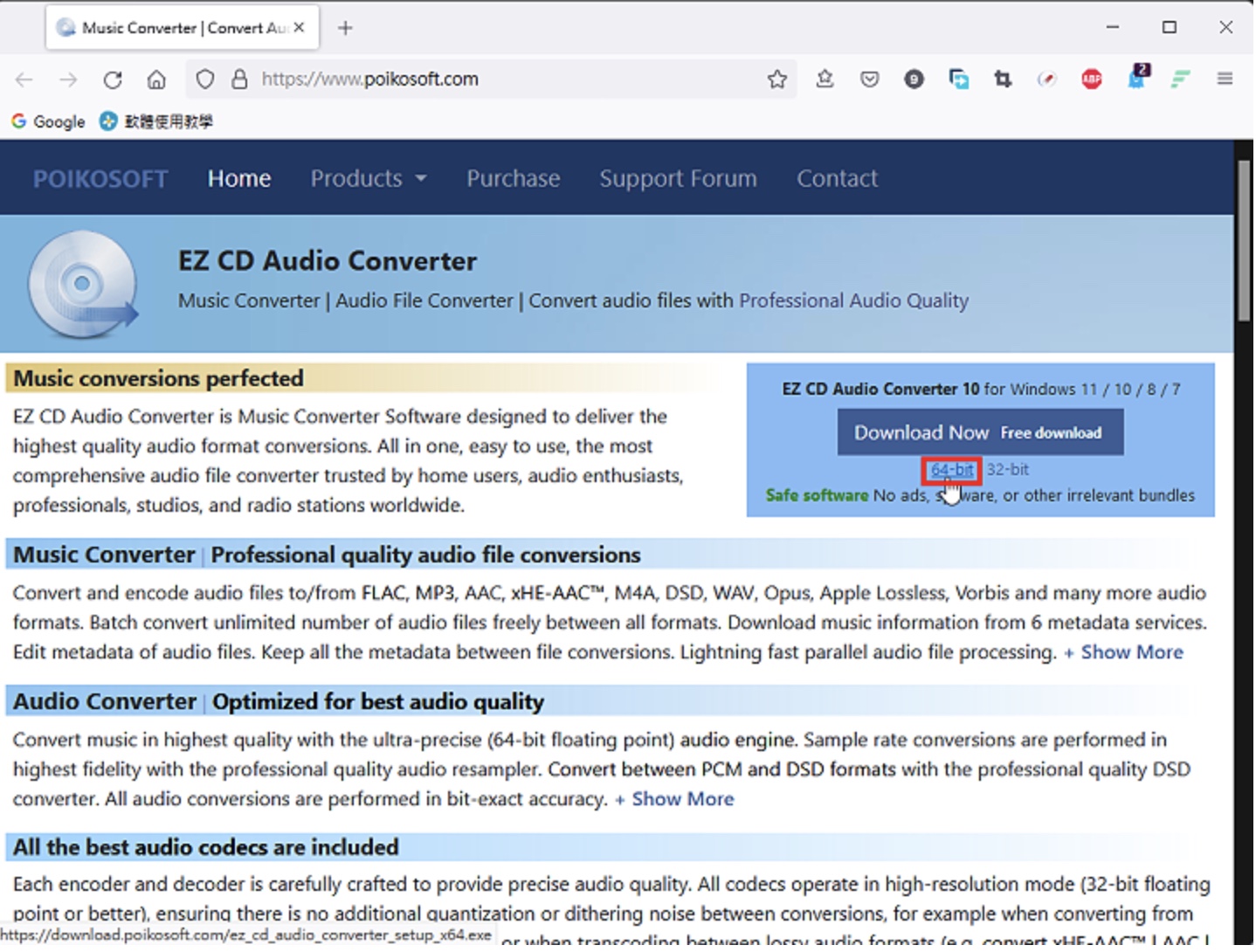Go back with the browser back arrow

tap(24, 79)
